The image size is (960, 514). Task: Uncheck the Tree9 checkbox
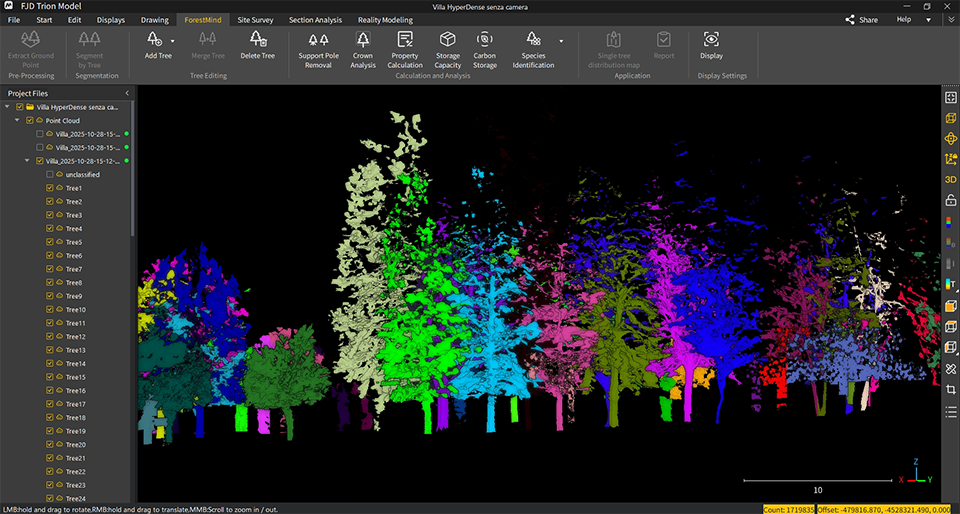pos(50,296)
